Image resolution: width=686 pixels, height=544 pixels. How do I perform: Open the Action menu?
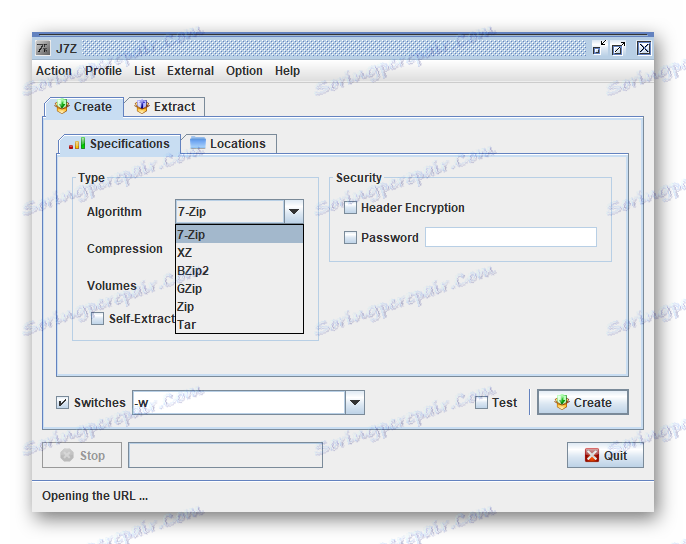pos(54,71)
